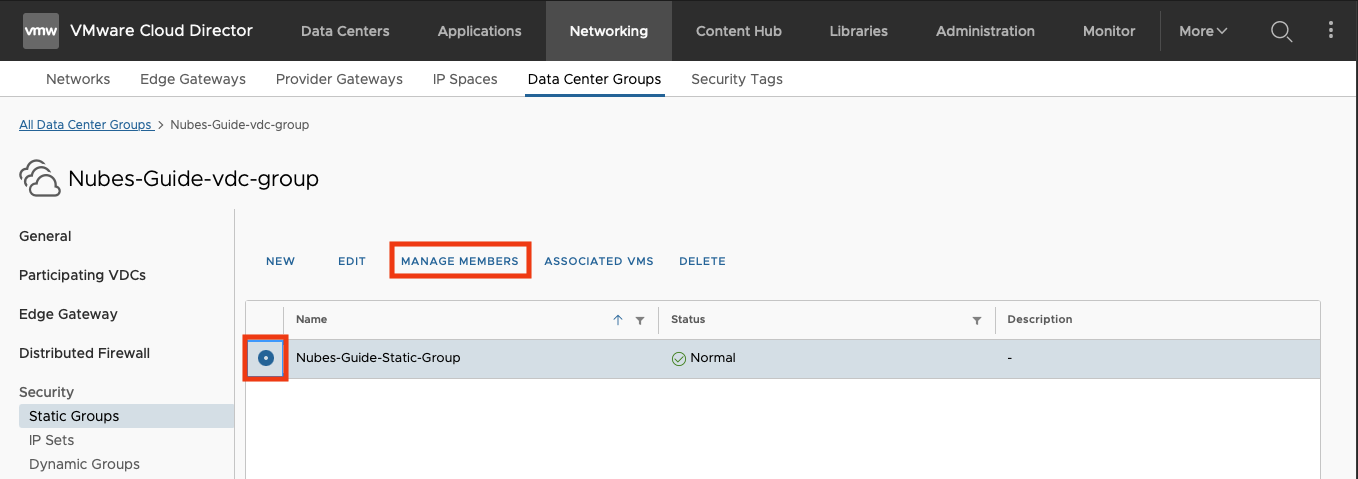1358x479 pixels.
Task: Click the Status column header
Action: [688, 320]
